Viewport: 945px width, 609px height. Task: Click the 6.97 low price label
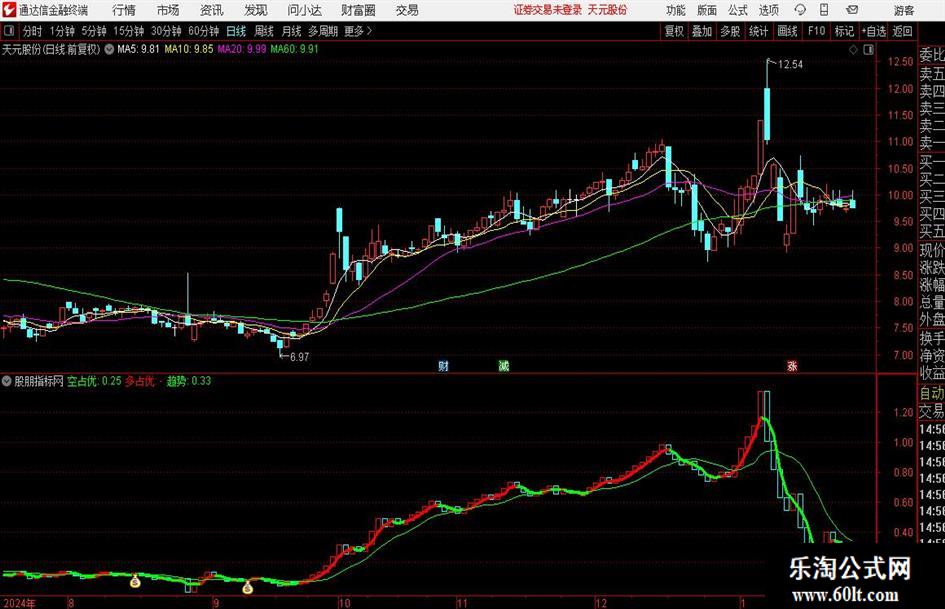click(300, 357)
